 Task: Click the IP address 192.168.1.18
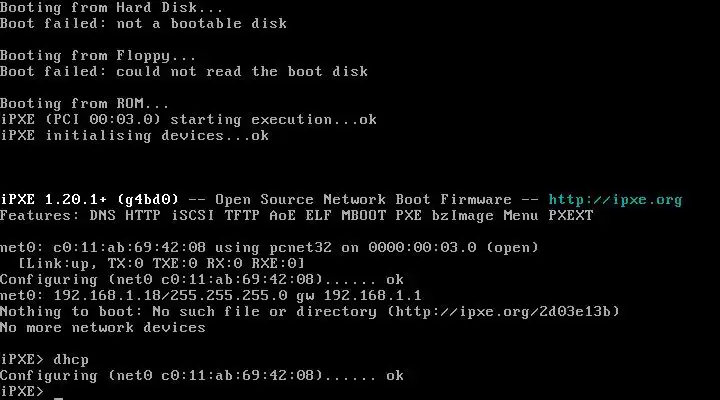(x=107, y=296)
